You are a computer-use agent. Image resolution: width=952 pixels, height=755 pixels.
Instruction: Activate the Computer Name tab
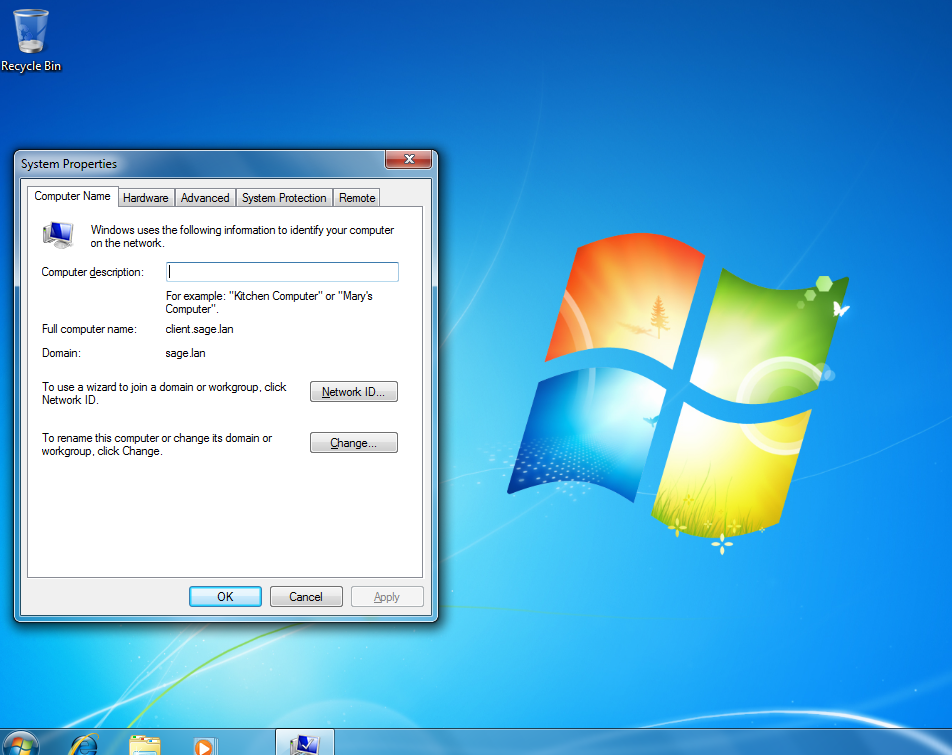72,196
